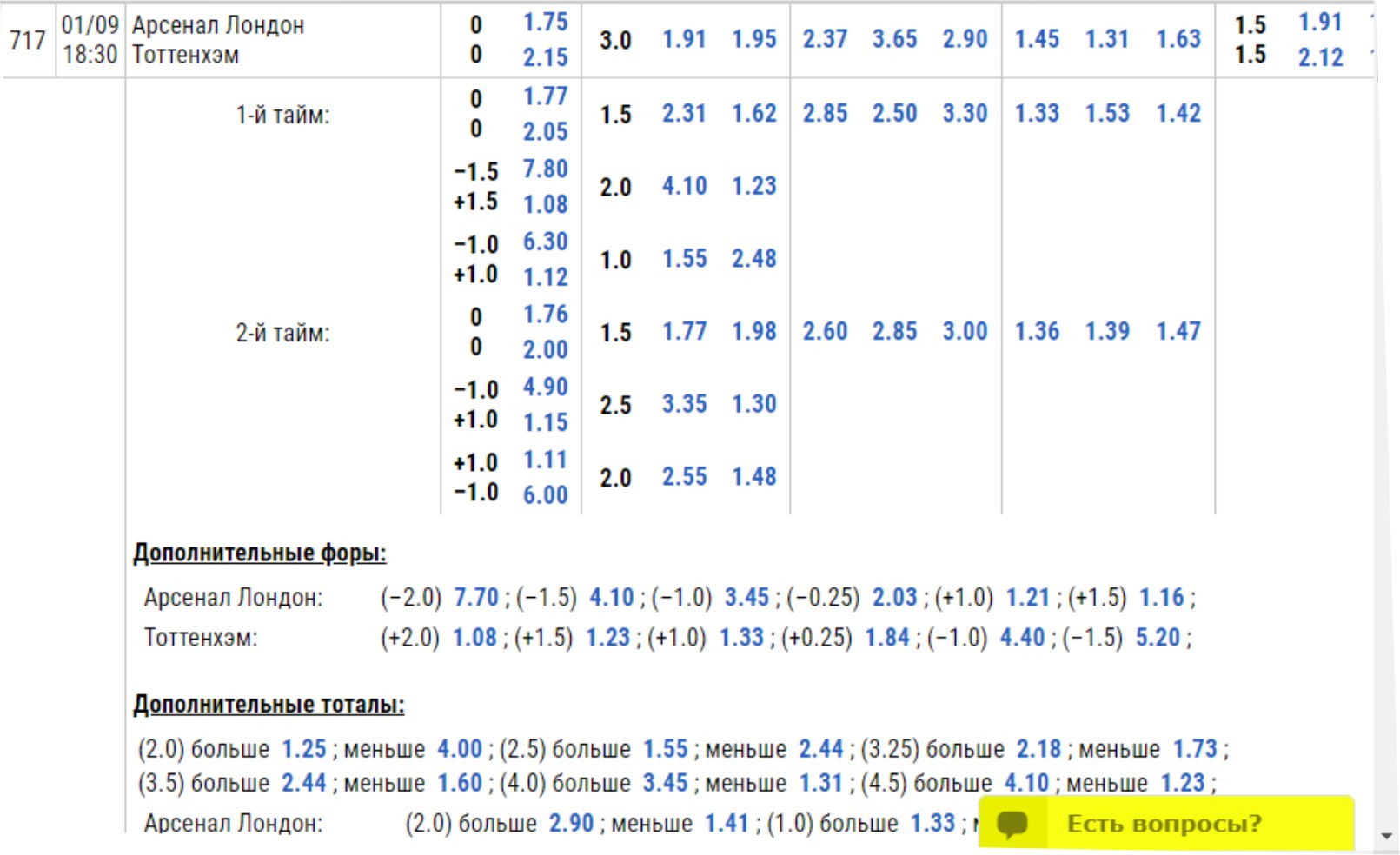Choose the Arsenal win odds 2.37

824,39
